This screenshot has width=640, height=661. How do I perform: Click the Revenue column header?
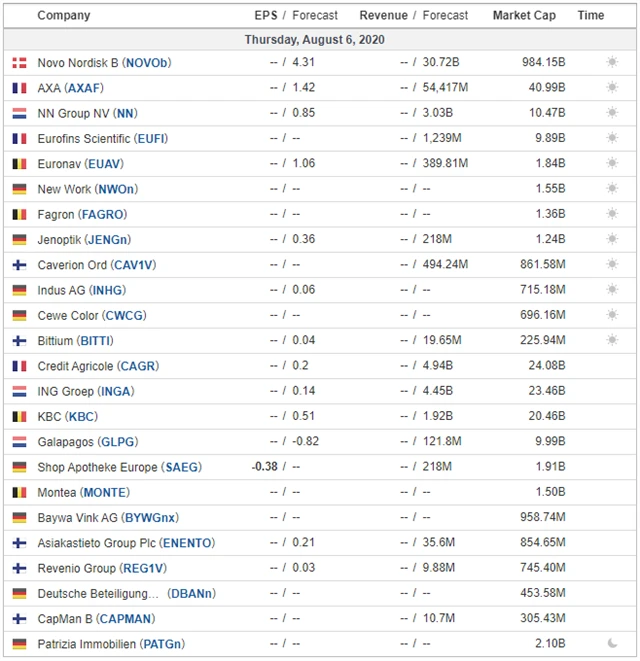(384, 16)
